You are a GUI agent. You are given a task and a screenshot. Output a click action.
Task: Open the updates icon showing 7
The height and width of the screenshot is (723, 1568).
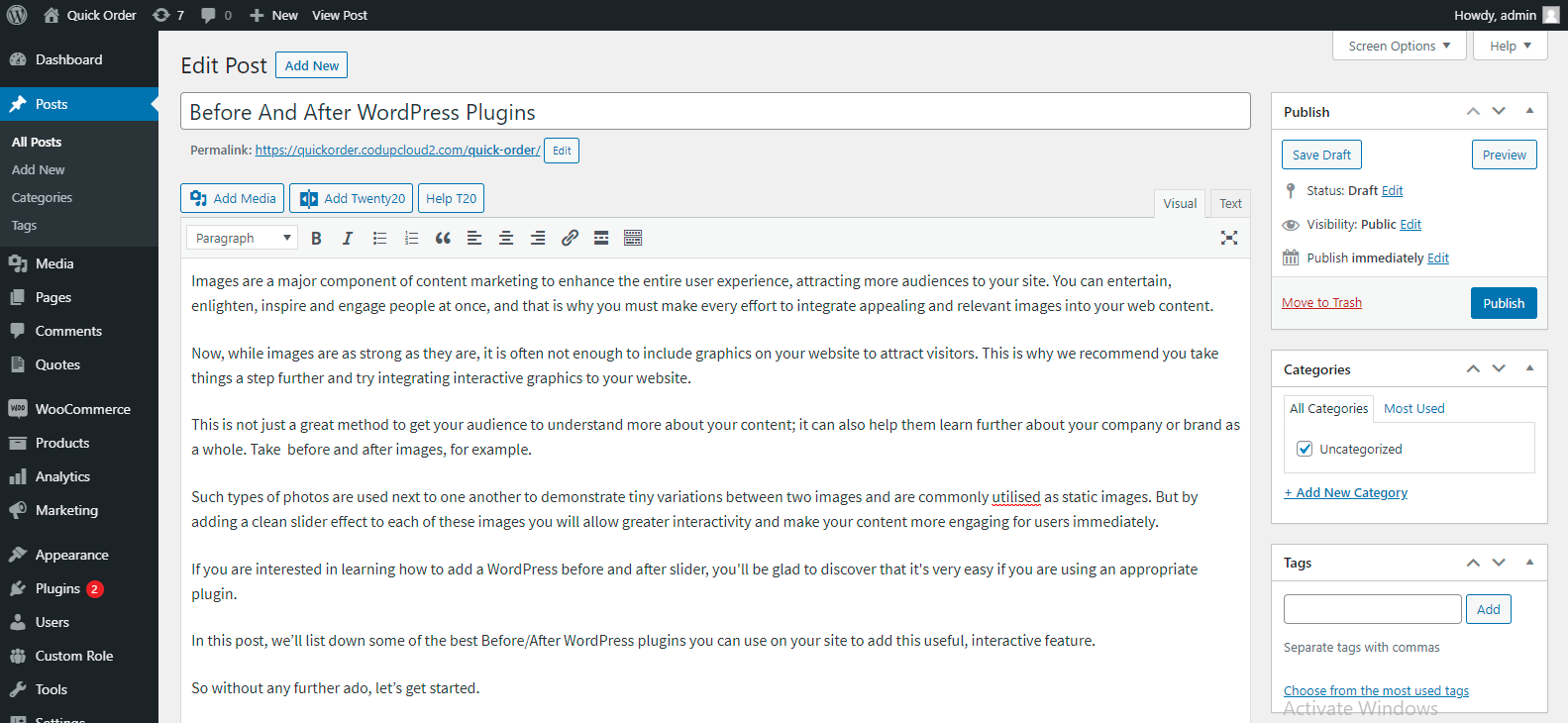[x=168, y=15]
